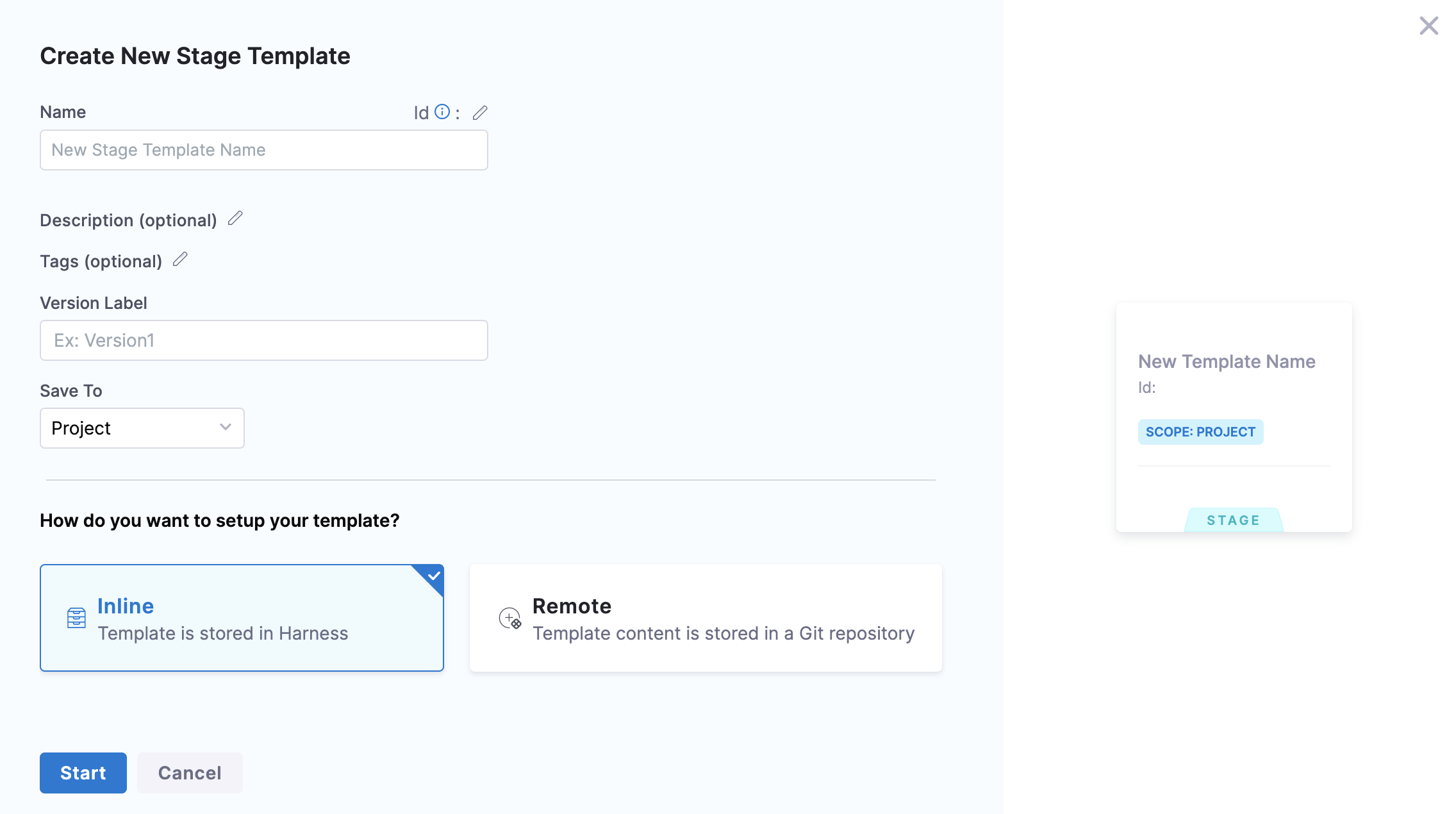Close the Create New Stage Template dialog

click(1428, 26)
